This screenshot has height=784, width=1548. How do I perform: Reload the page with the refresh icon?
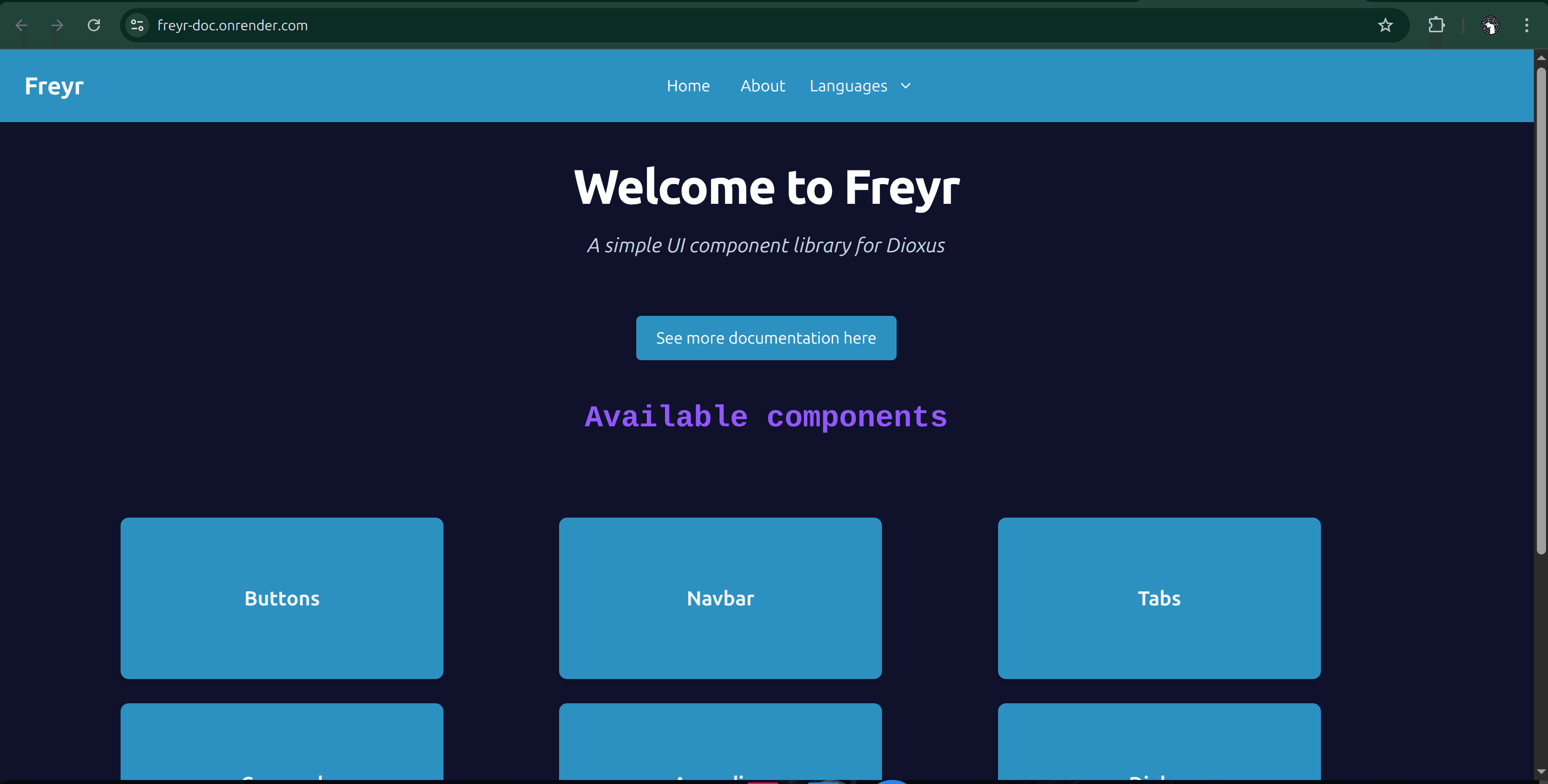94,25
